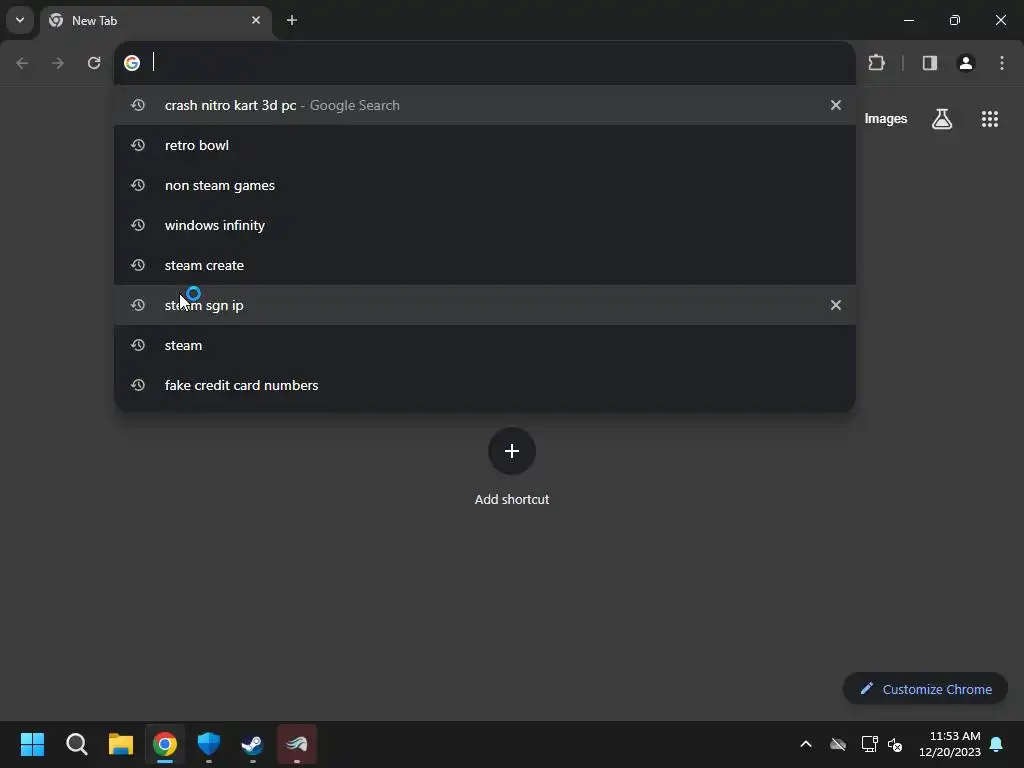The height and width of the screenshot is (768, 1024).
Task: Click the muted volume tray icon
Action: point(895,744)
